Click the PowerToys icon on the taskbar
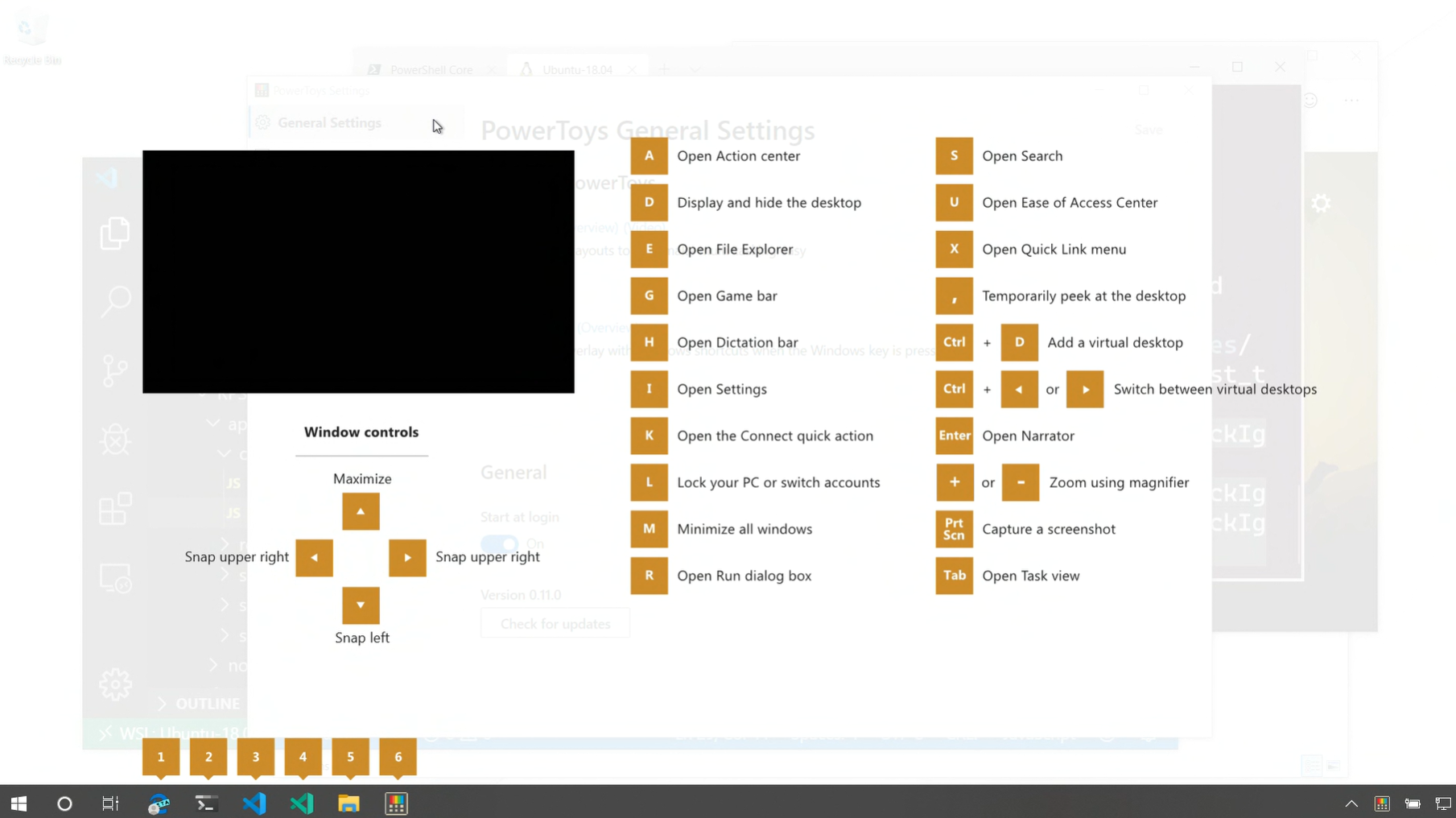Image resolution: width=1456 pixels, height=818 pixels. (x=396, y=803)
